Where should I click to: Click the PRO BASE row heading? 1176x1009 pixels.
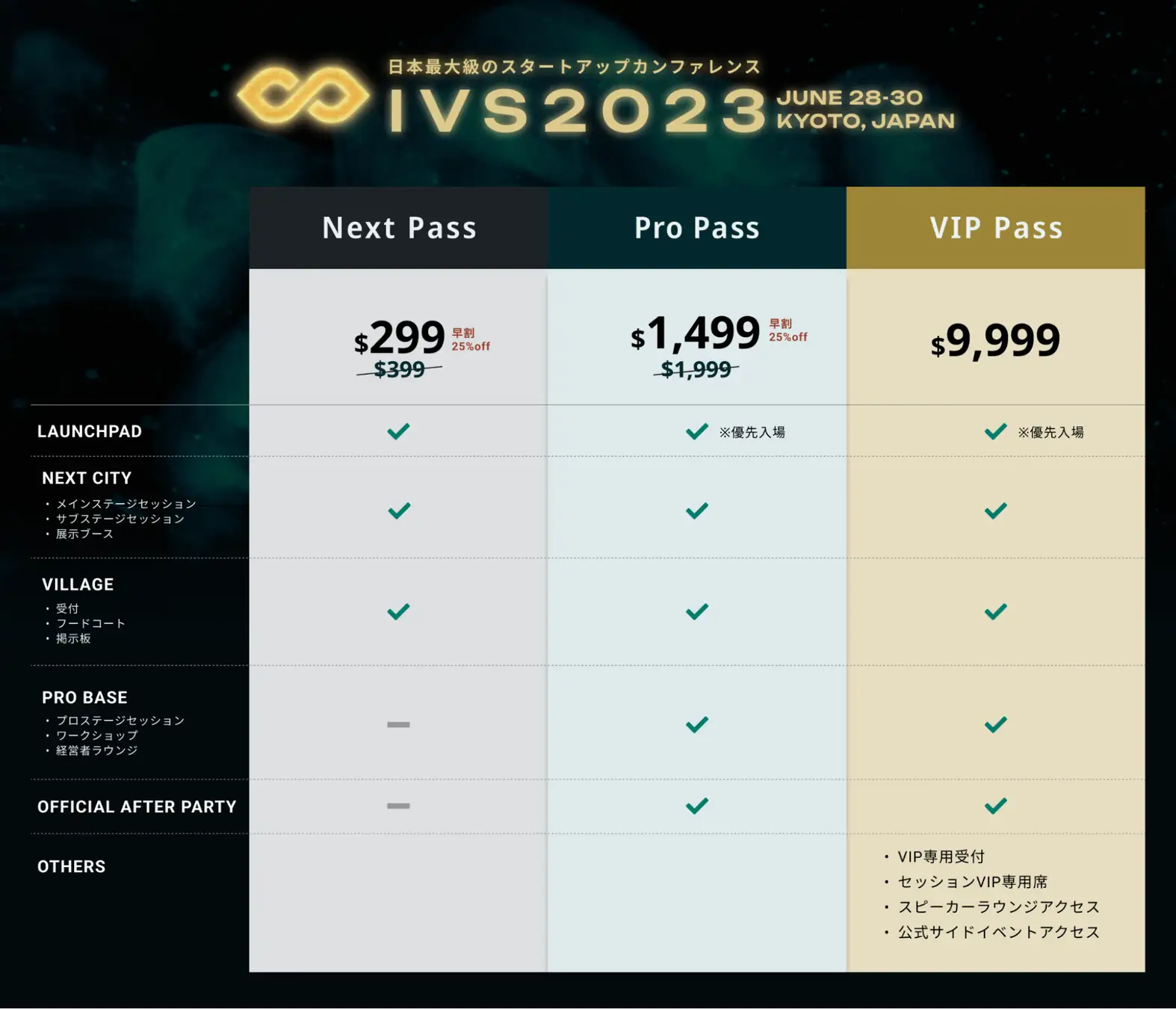[x=84, y=697]
